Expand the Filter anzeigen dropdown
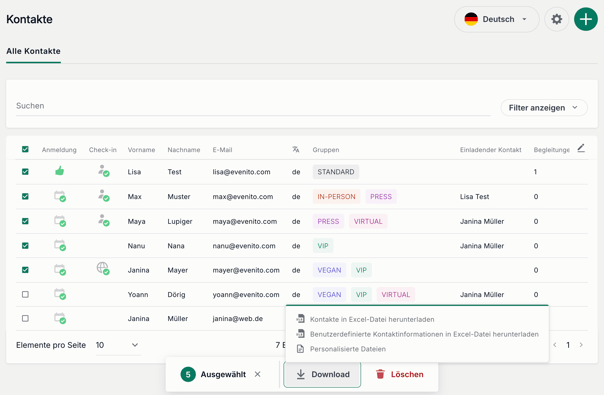The image size is (604, 395). point(544,108)
